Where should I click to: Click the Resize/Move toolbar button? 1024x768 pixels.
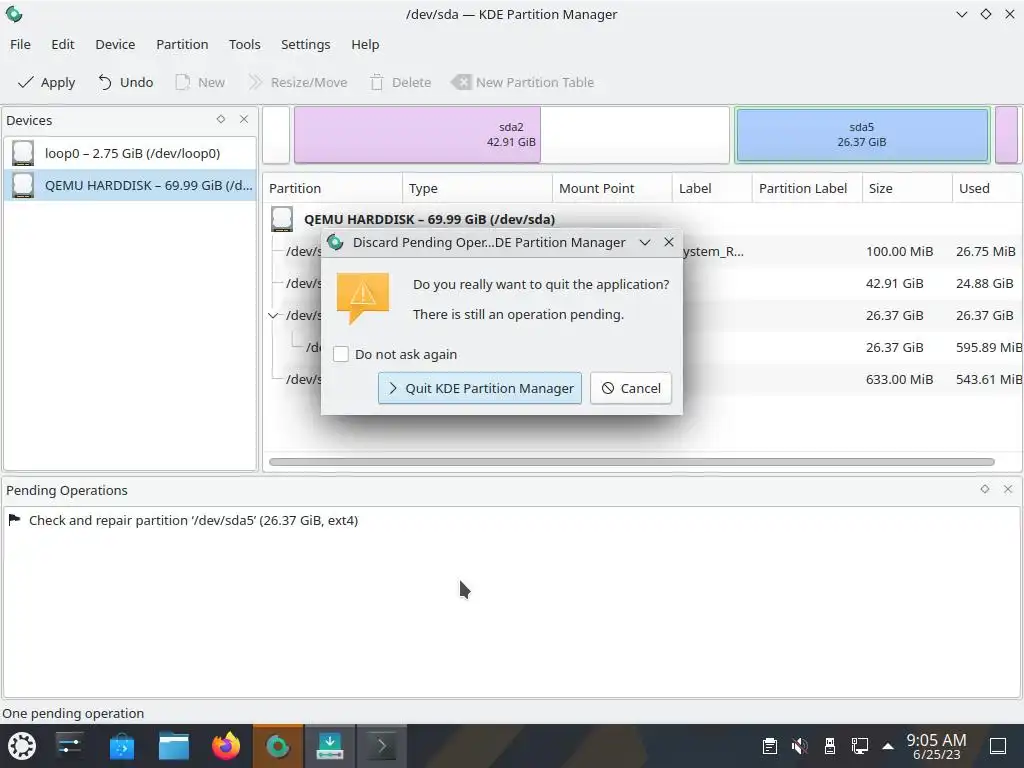298,82
